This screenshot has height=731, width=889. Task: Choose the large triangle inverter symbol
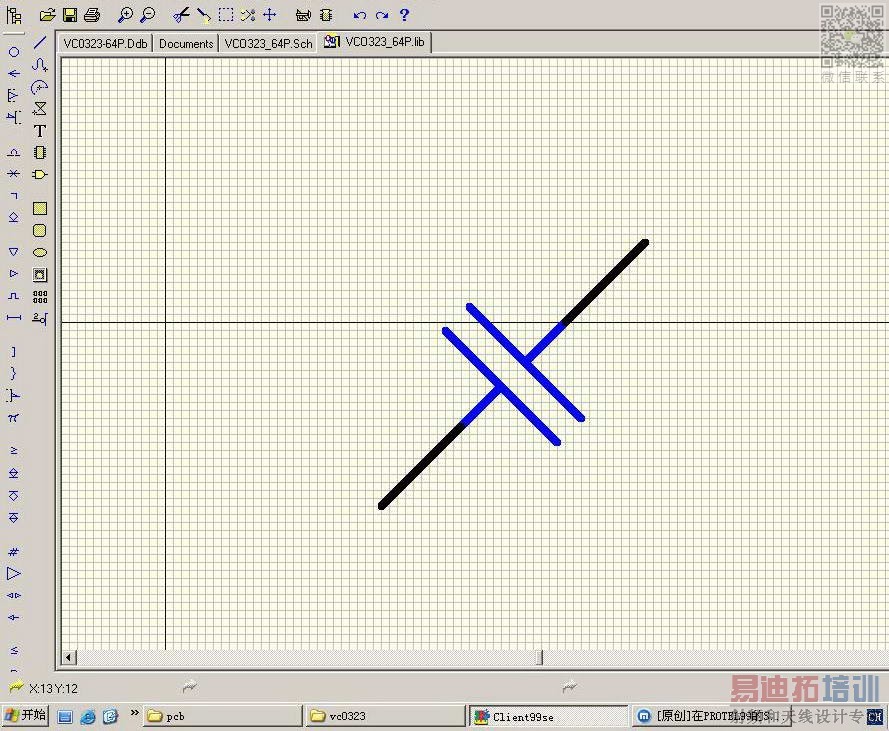(14, 573)
